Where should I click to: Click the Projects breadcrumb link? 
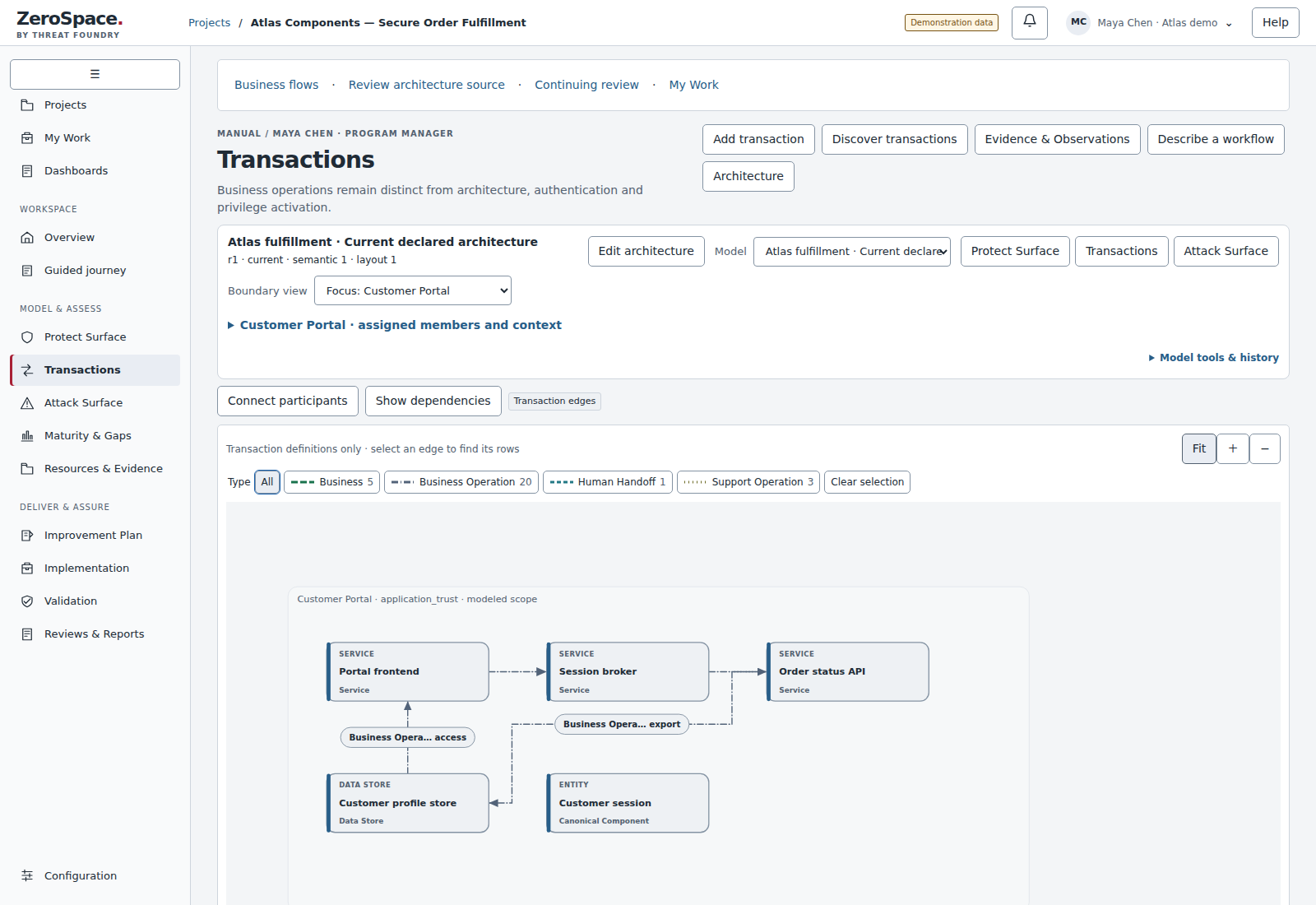point(209,23)
